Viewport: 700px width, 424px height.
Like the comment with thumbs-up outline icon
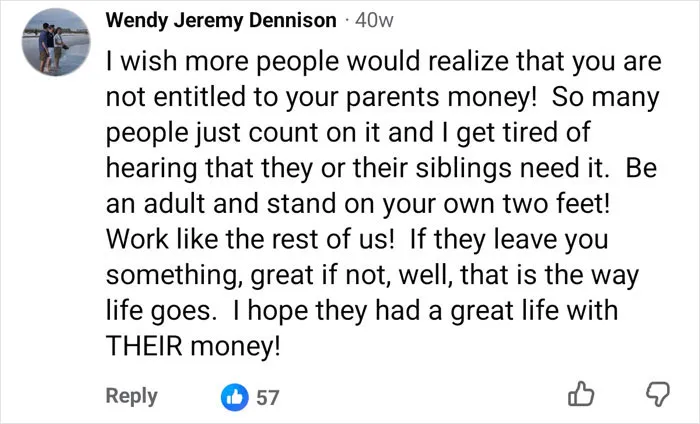[581, 394]
